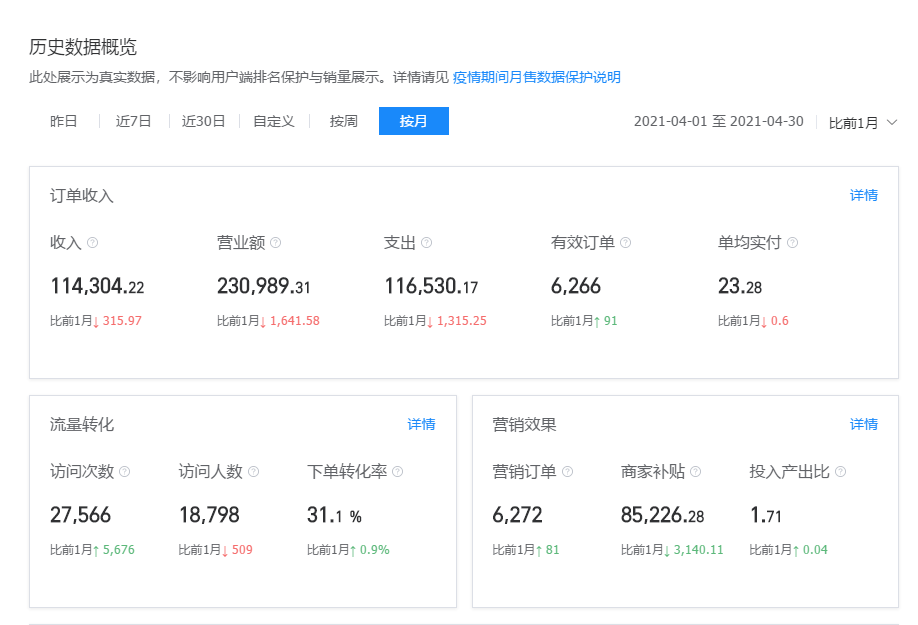Select the 自定义 time range tab

point(273,121)
